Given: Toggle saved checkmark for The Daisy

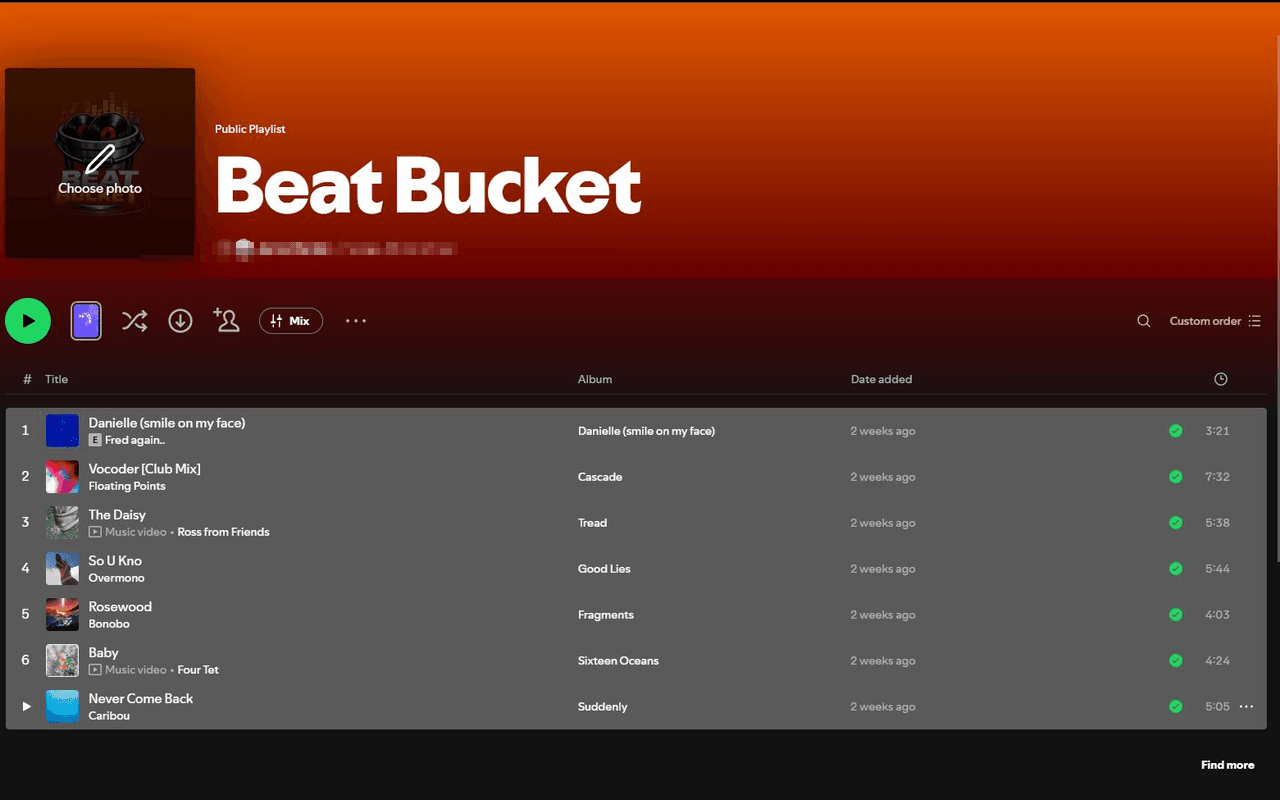Looking at the screenshot, I should click(1176, 523).
